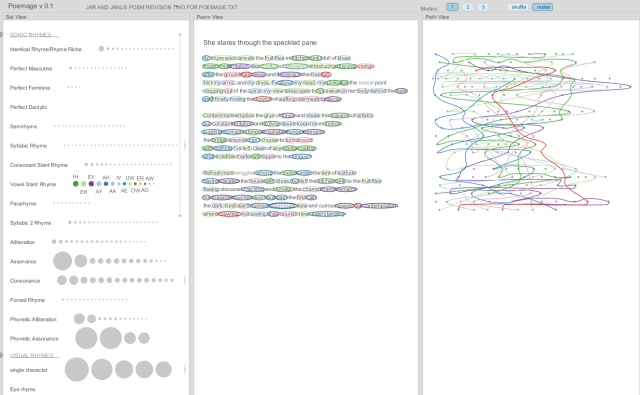Click the Poemage v 0.1 title
Image resolution: width=640 pixels, height=395 pixels.
point(31,6)
